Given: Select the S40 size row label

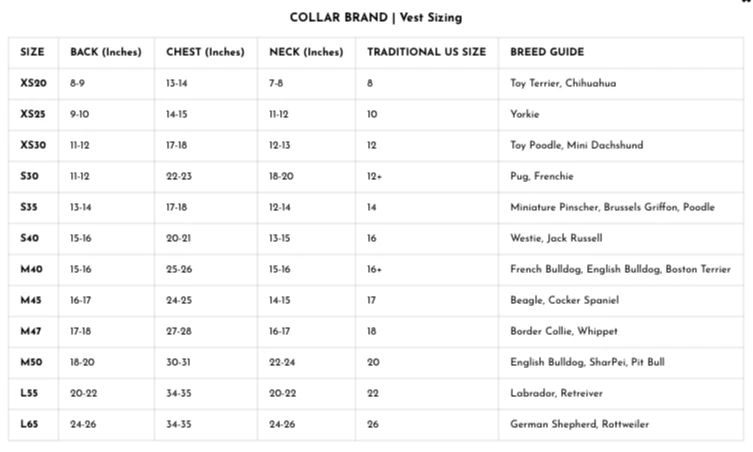Looking at the screenshot, I should pyautogui.click(x=29, y=238).
